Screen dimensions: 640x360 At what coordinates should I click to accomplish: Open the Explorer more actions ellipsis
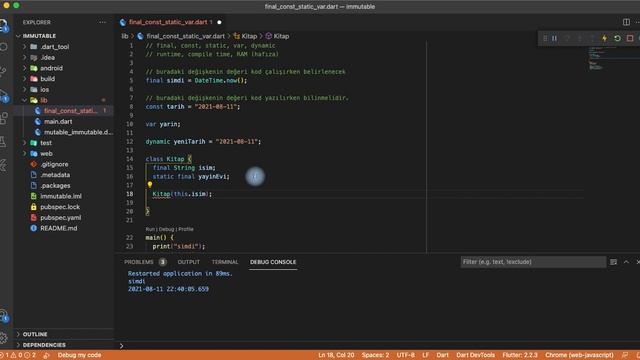102,22
